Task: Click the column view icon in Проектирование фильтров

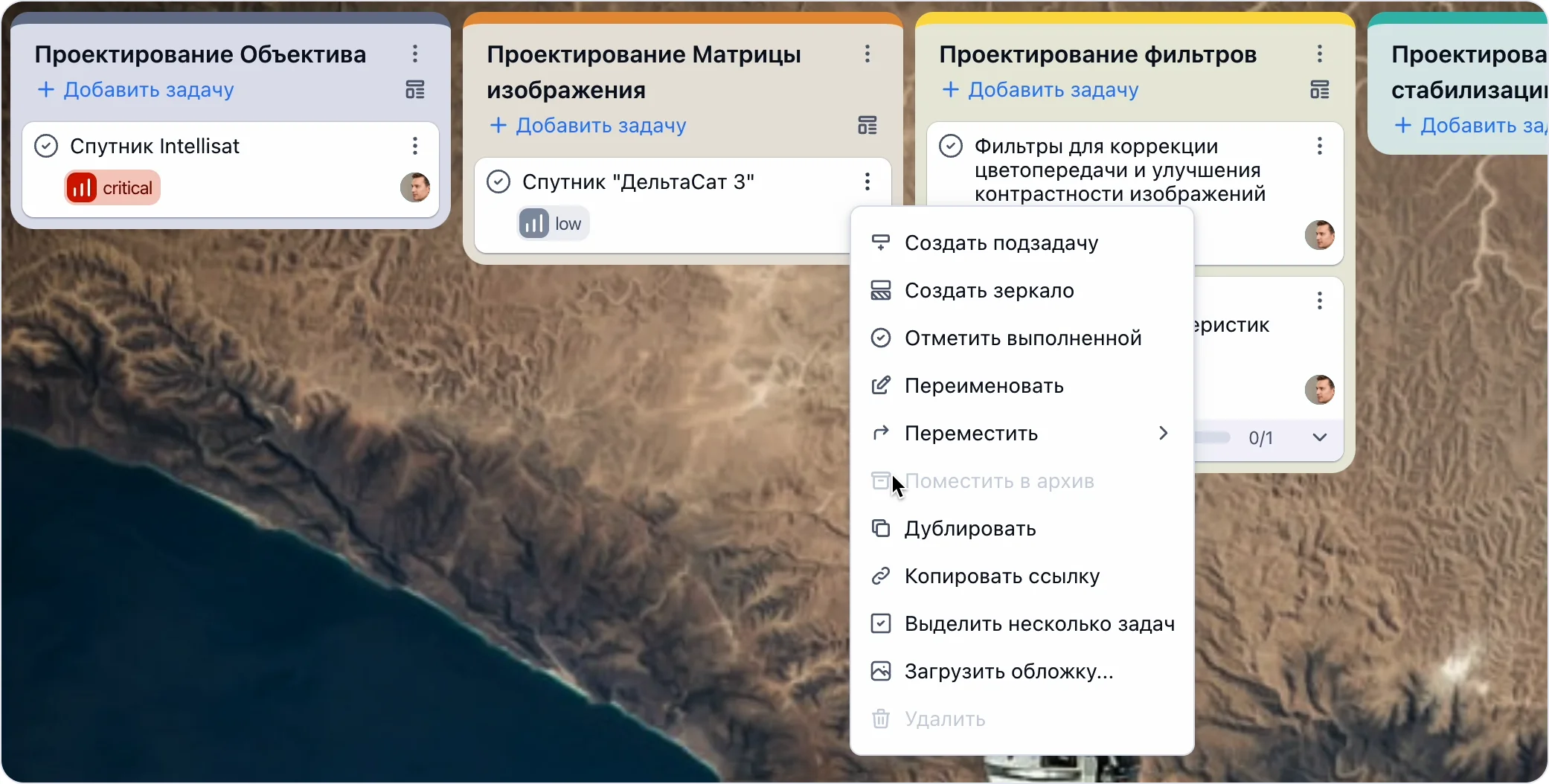Action: point(1320,90)
